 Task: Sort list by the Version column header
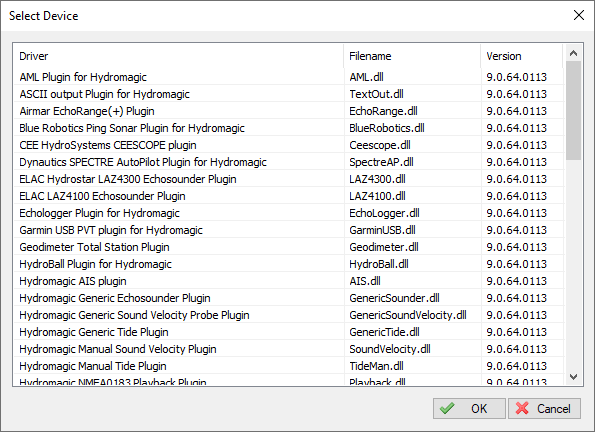tap(522, 56)
